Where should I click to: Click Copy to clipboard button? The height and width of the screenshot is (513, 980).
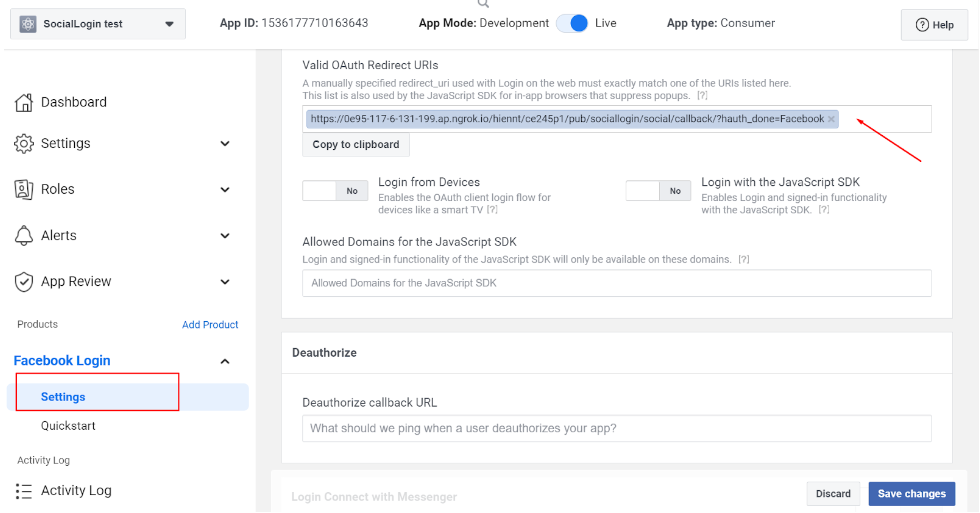pyautogui.click(x=356, y=145)
